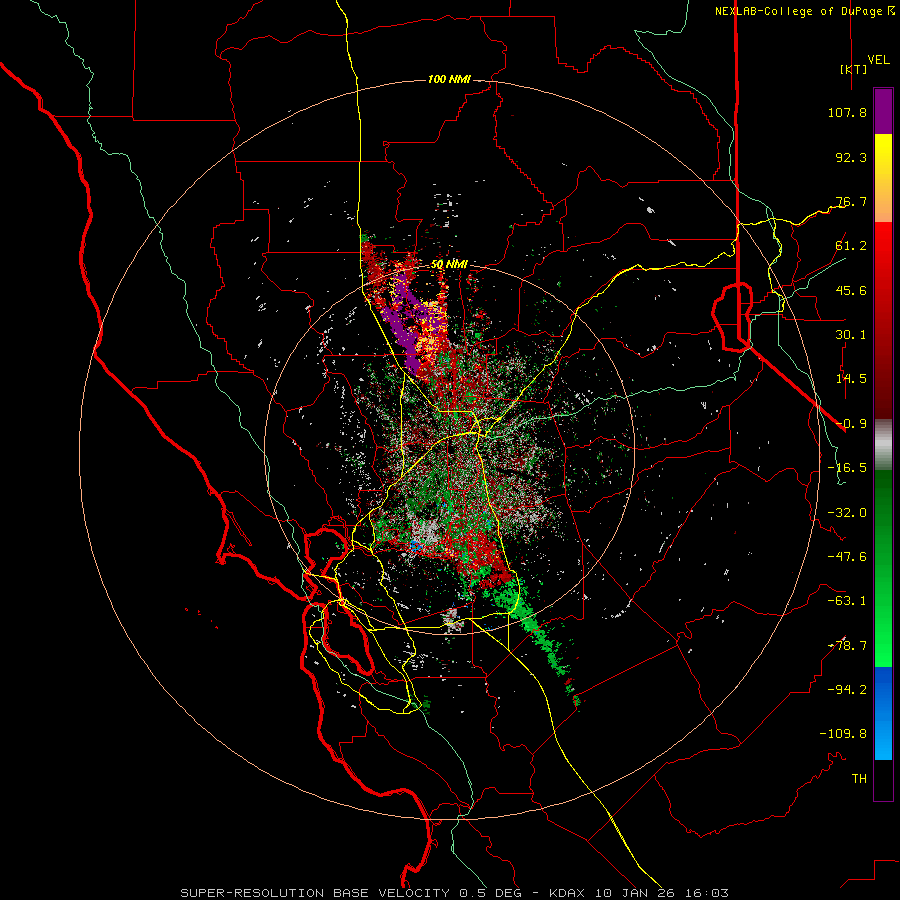This screenshot has height=900, width=900.
Task: Click the purple segment of color bar
Action: coord(883,111)
